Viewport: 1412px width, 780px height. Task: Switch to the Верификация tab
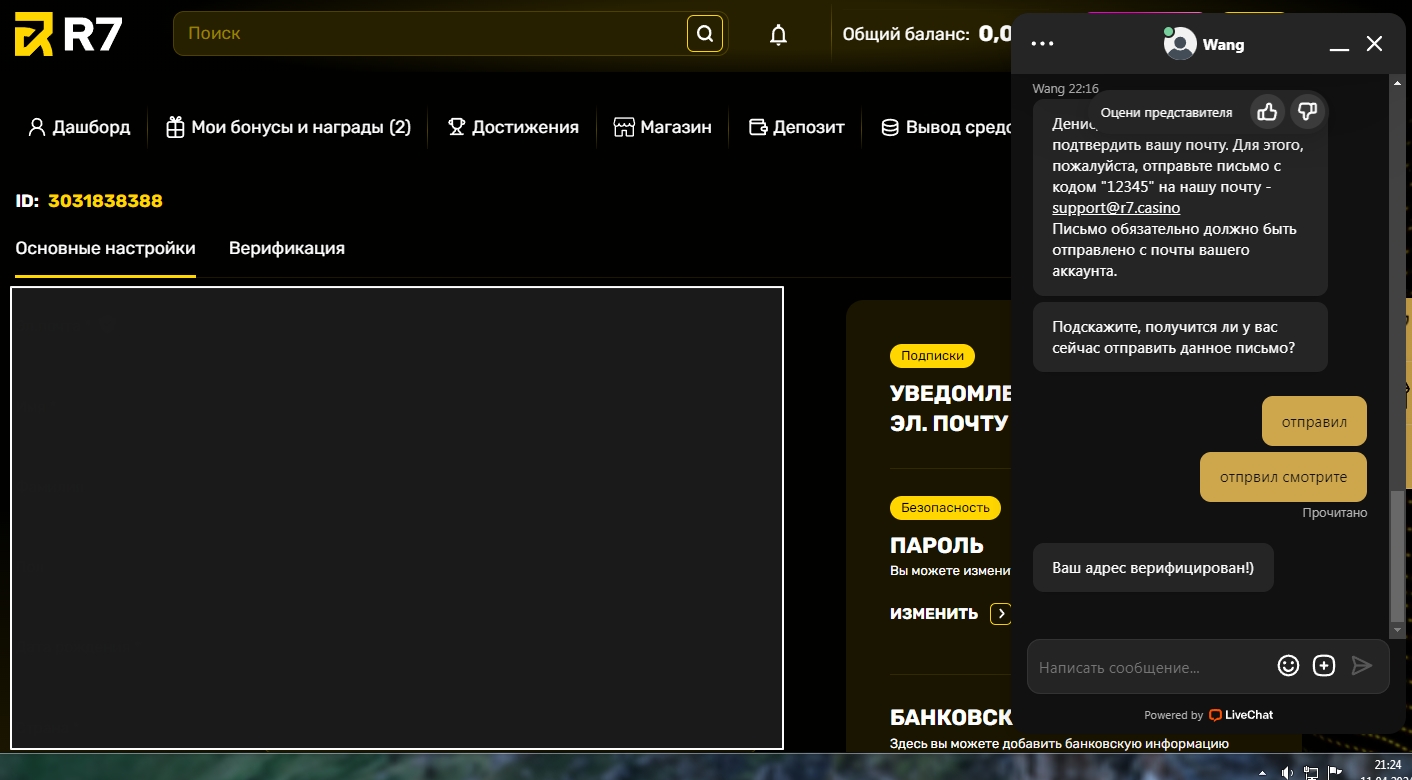coord(286,248)
